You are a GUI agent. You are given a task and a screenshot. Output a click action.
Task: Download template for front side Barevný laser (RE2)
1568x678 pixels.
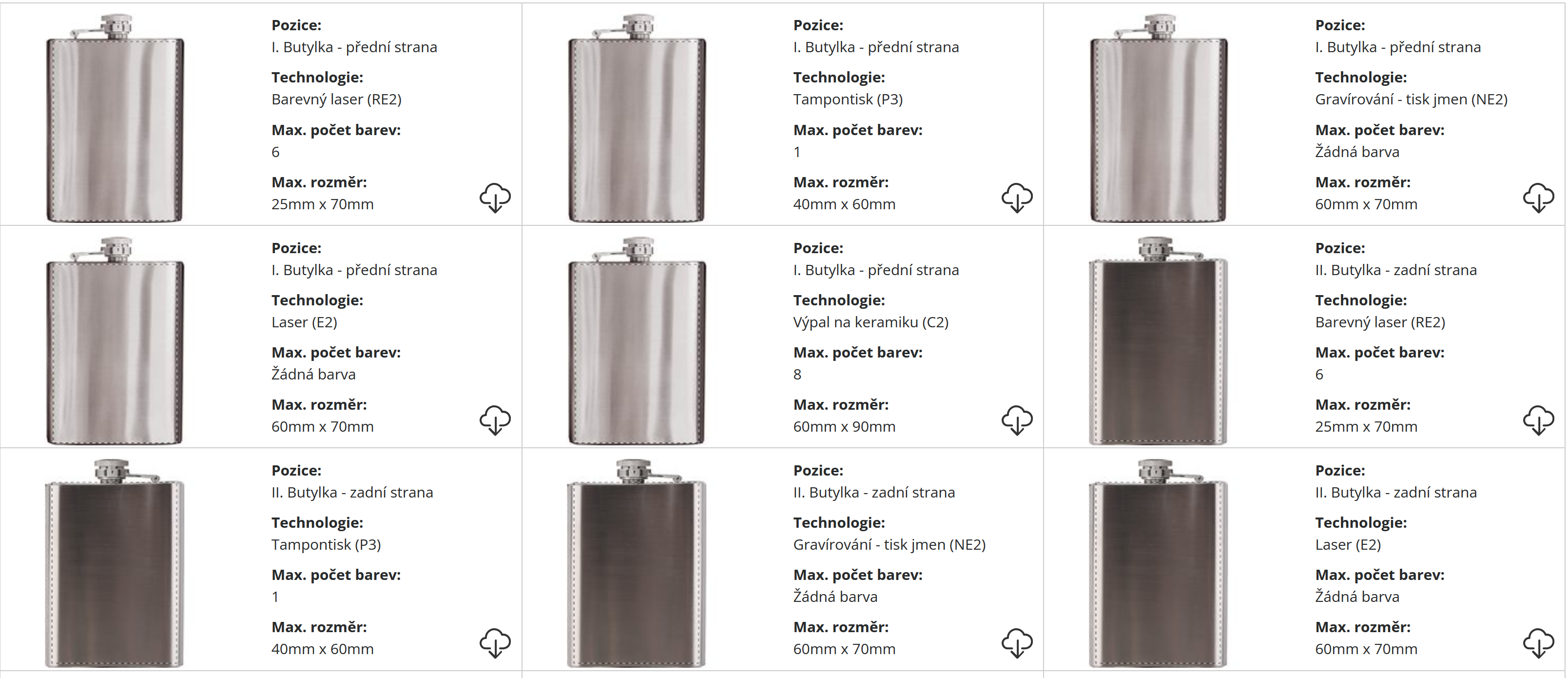pos(495,198)
